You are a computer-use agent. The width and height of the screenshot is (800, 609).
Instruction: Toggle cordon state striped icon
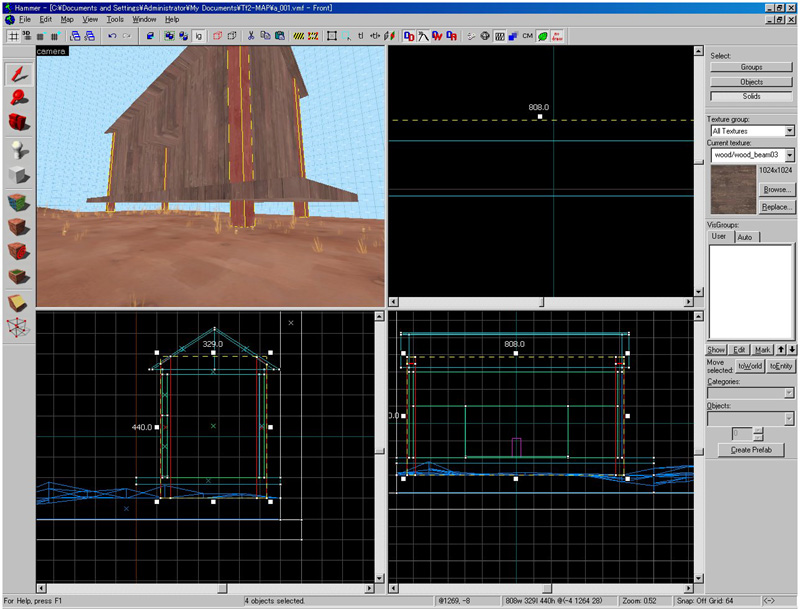[x=299, y=36]
